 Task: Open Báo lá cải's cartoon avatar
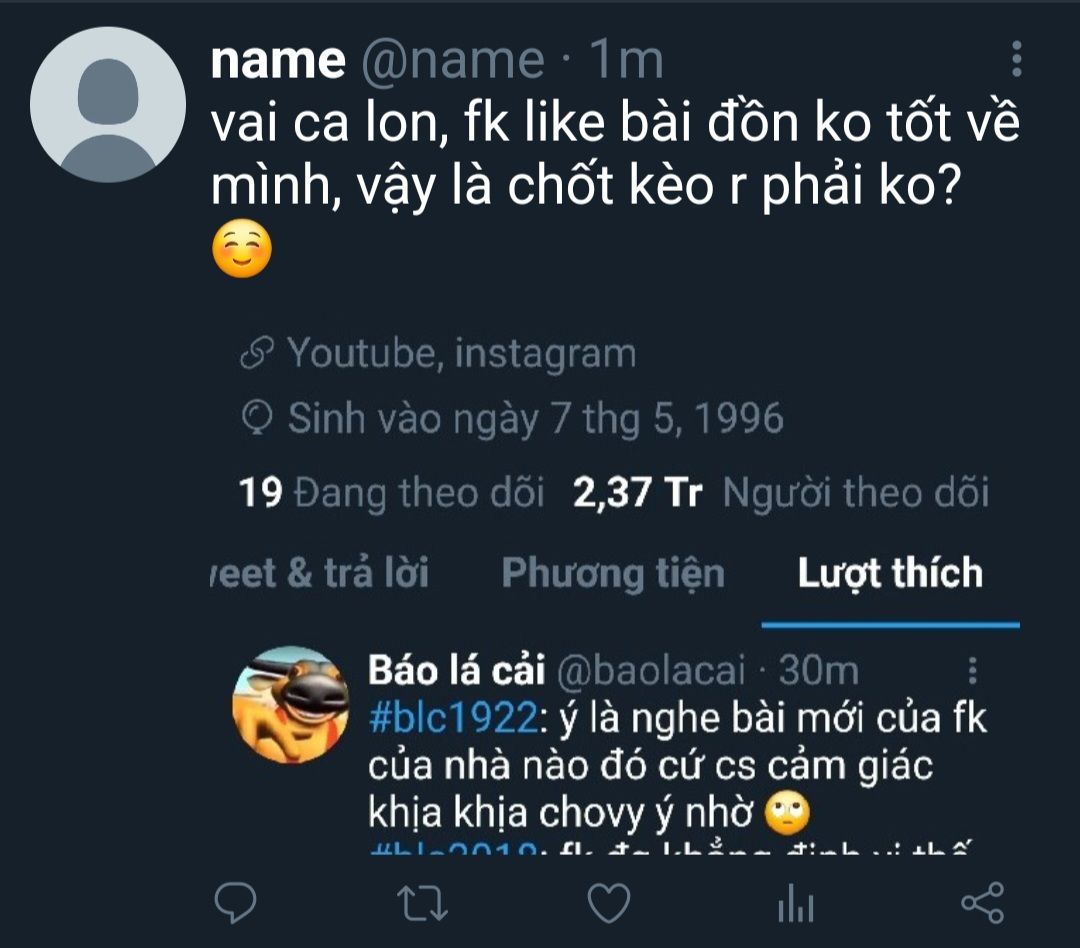point(291,704)
